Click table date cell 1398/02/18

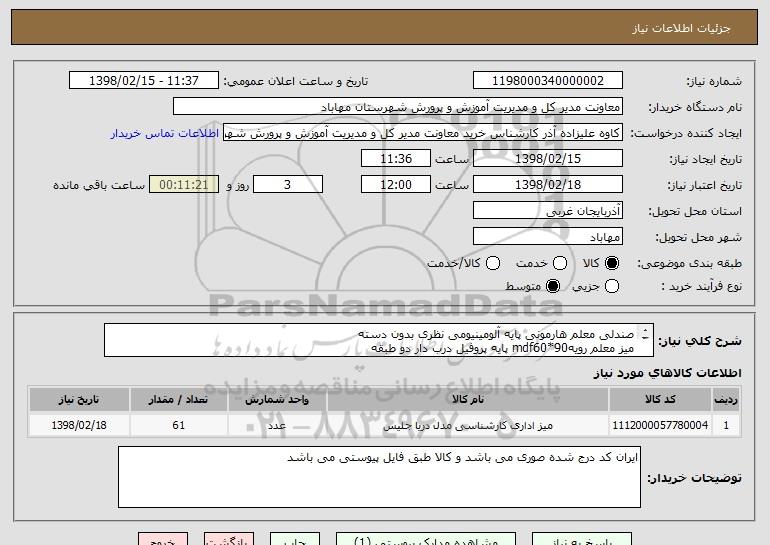[79, 425]
